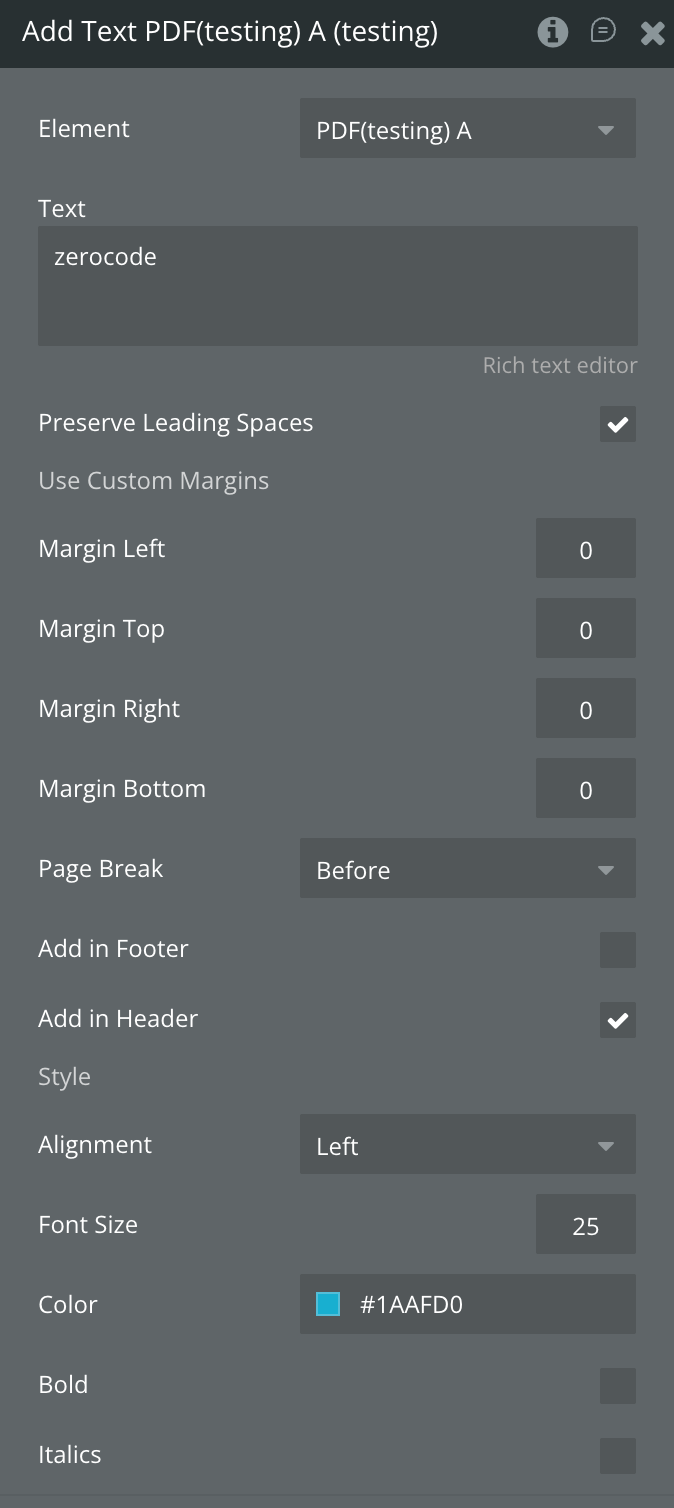This screenshot has width=674, height=1508.
Task: Click the Rich text editor link
Action: 559,366
